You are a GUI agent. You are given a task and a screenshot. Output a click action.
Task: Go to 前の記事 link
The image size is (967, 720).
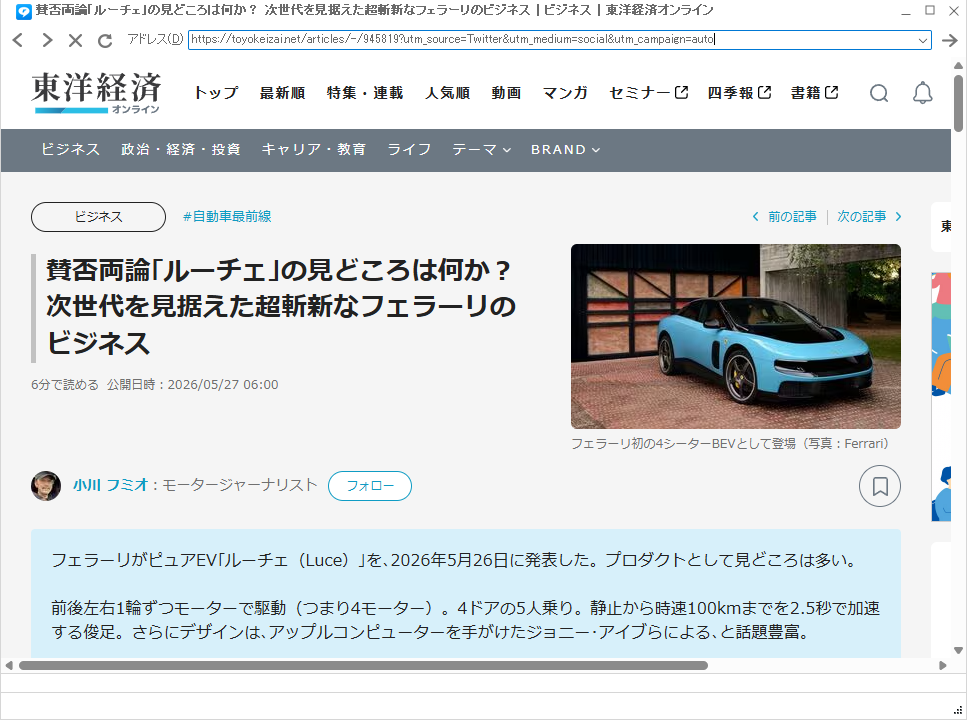click(x=784, y=217)
